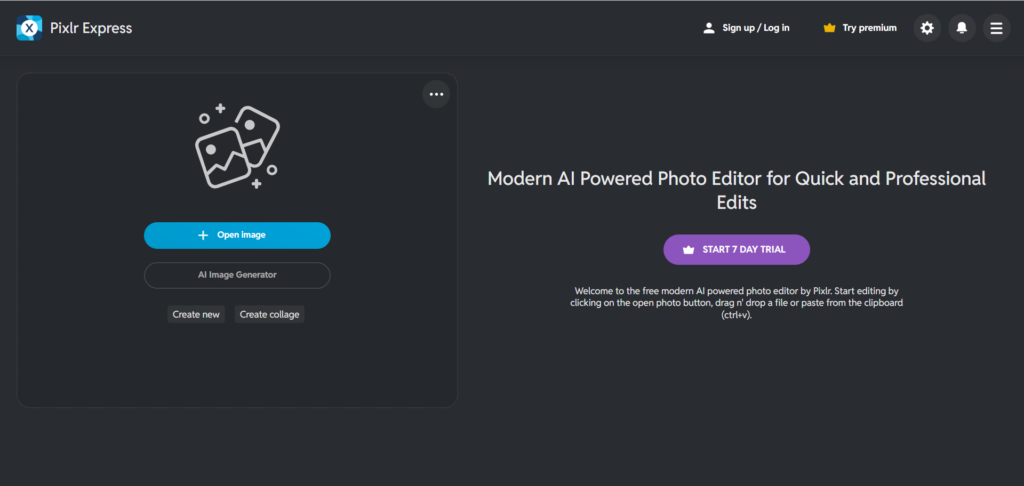Open the three-dot options menu
This screenshot has width=1024, height=486.
[x=436, y=94]
